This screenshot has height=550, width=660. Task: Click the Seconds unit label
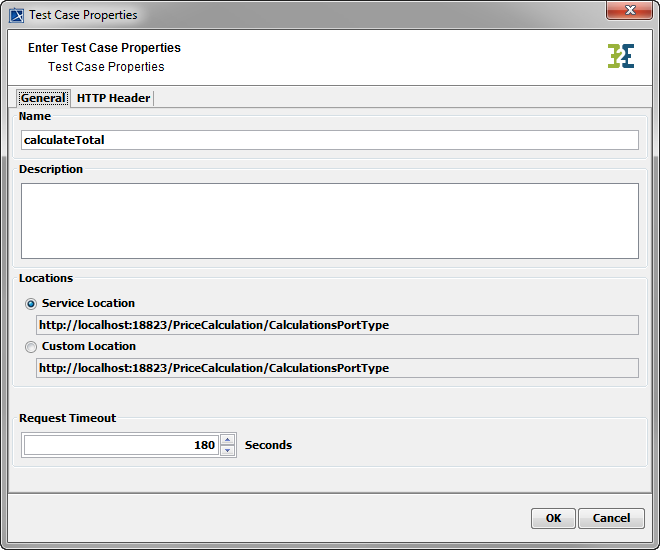(x=268, y=445)
